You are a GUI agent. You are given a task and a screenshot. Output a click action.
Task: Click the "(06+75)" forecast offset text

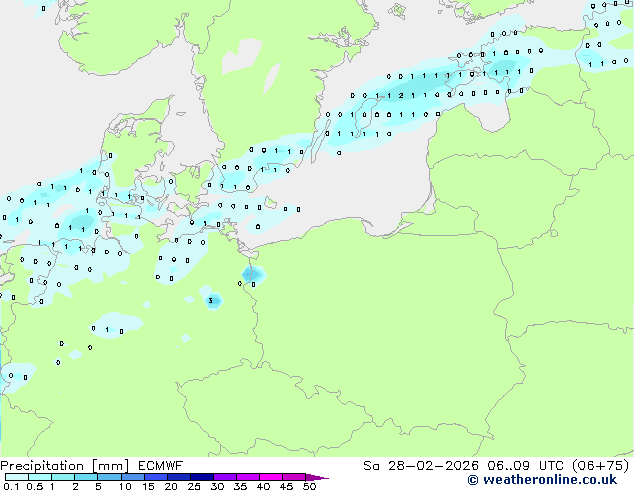(x=601, y=466)
